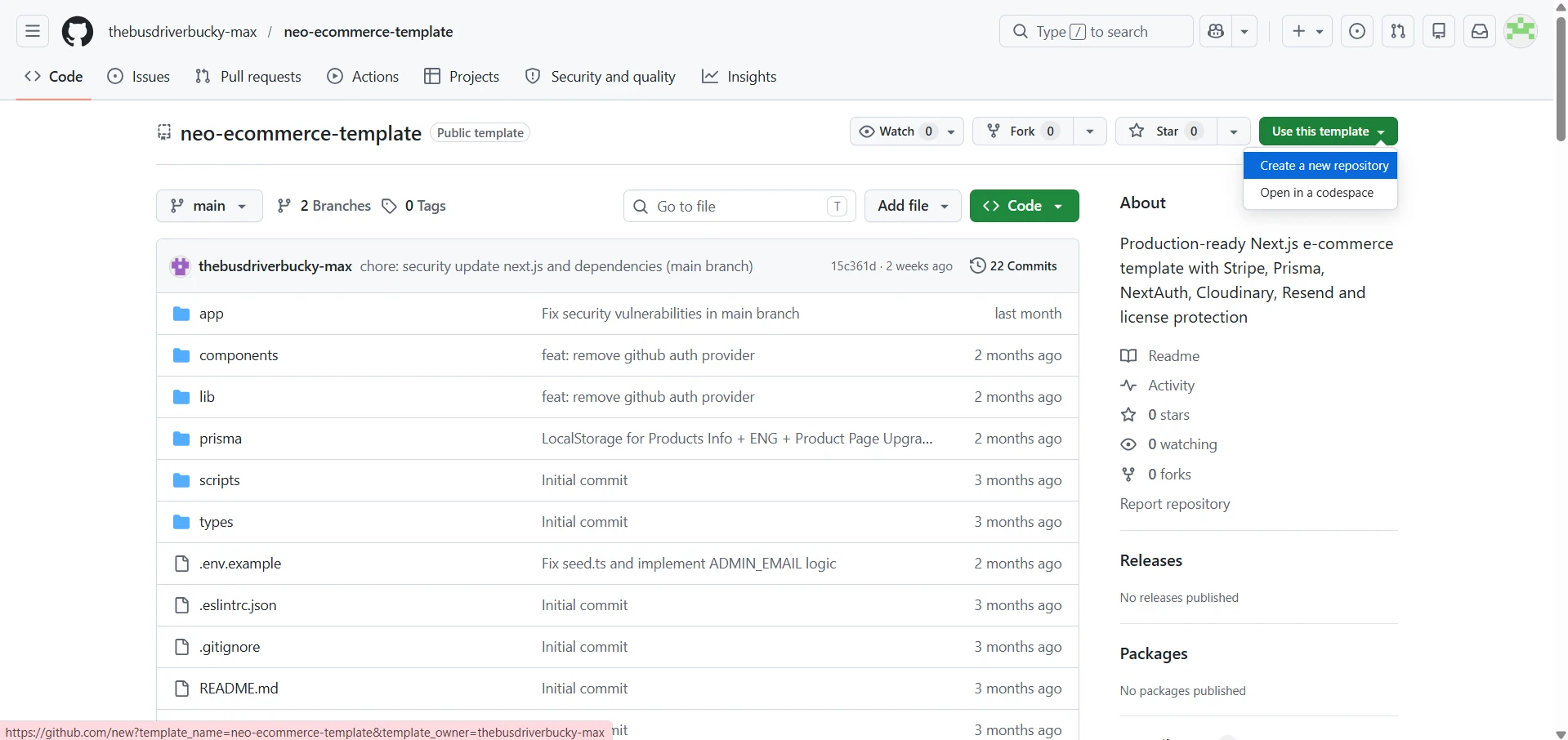Viewport: 1568px width, 740px height.
Task: Open the app folder
Action: click(x=211, y=314)
